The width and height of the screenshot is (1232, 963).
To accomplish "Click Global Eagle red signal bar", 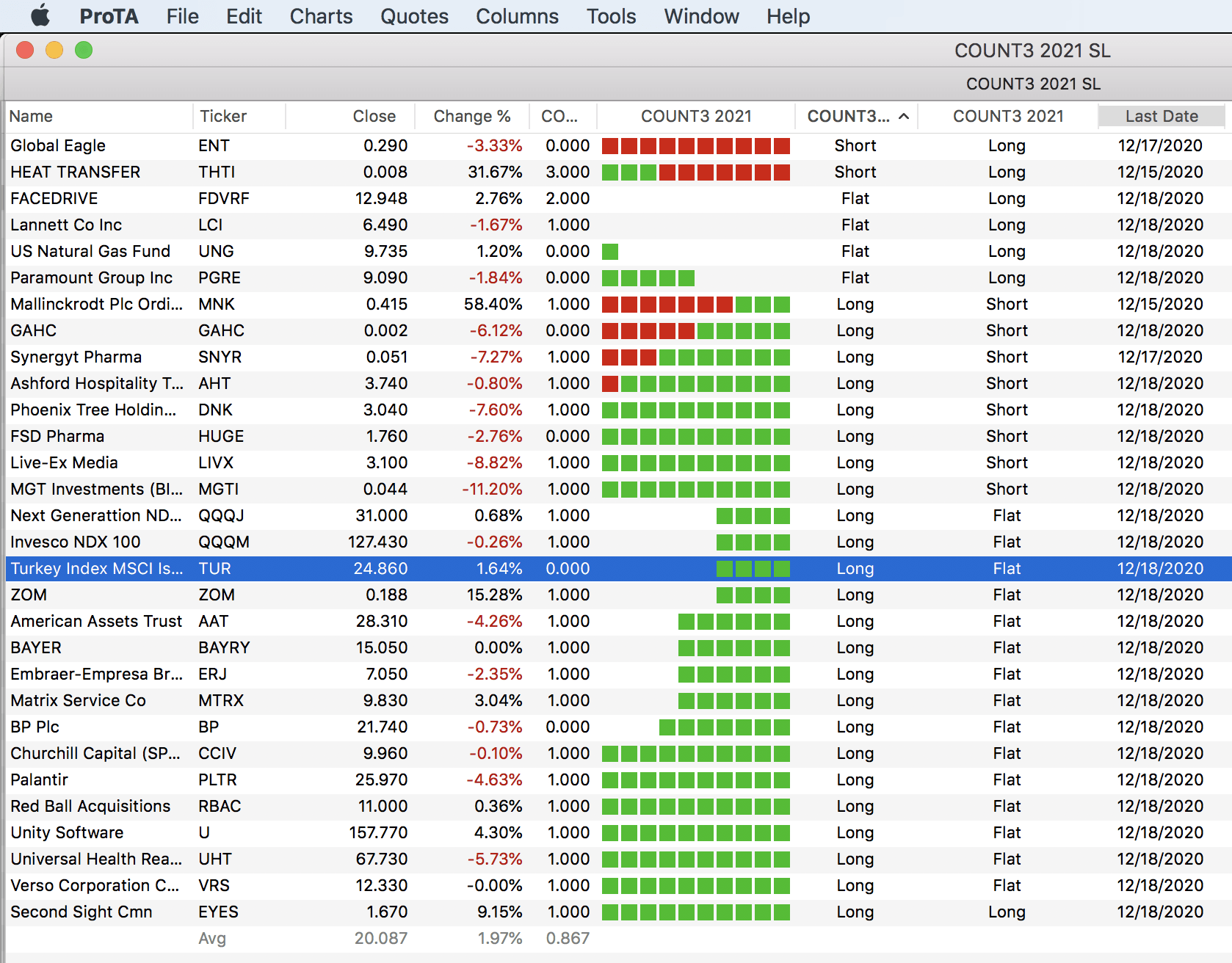I will coord(696,145).
